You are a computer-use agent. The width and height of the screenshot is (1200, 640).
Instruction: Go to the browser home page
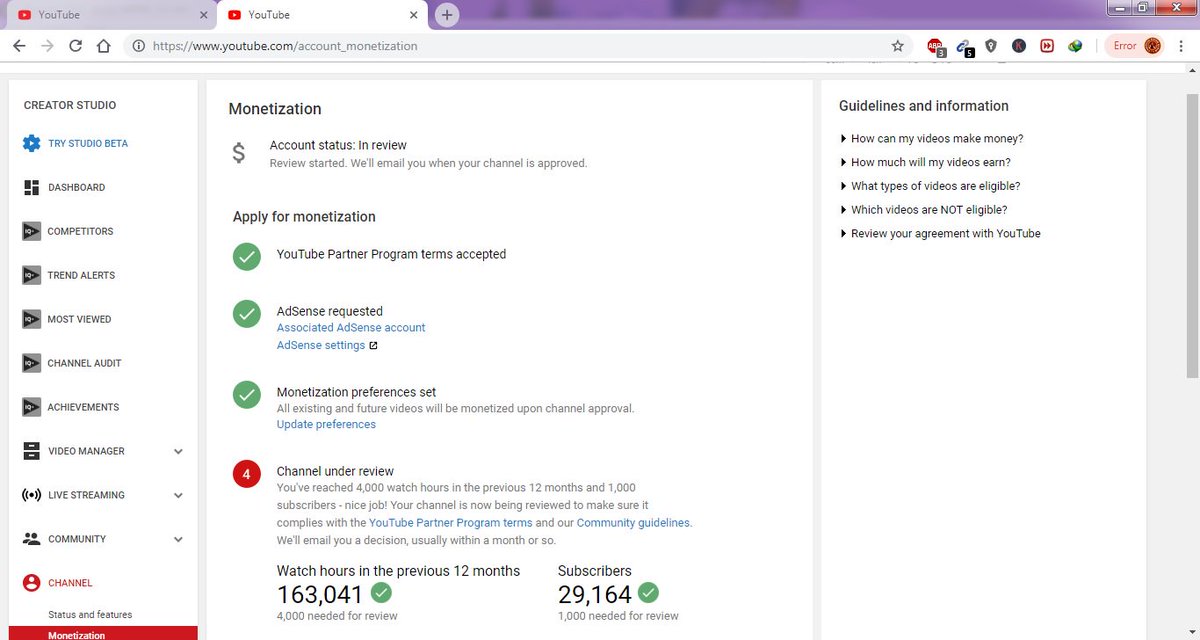pyautogui.click(x=103, y=46)
